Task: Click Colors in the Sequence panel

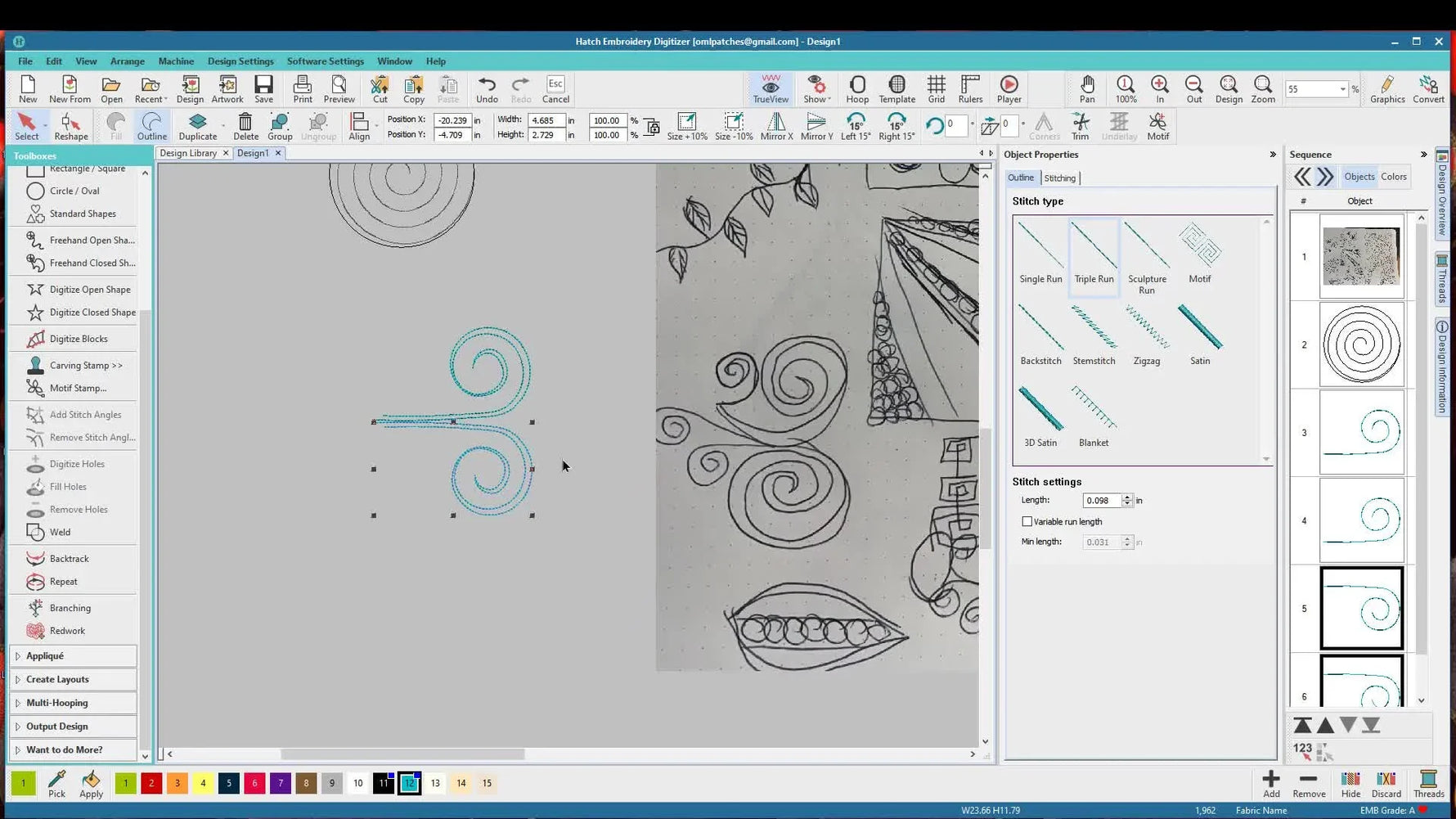Action: tap(1393, 176)
